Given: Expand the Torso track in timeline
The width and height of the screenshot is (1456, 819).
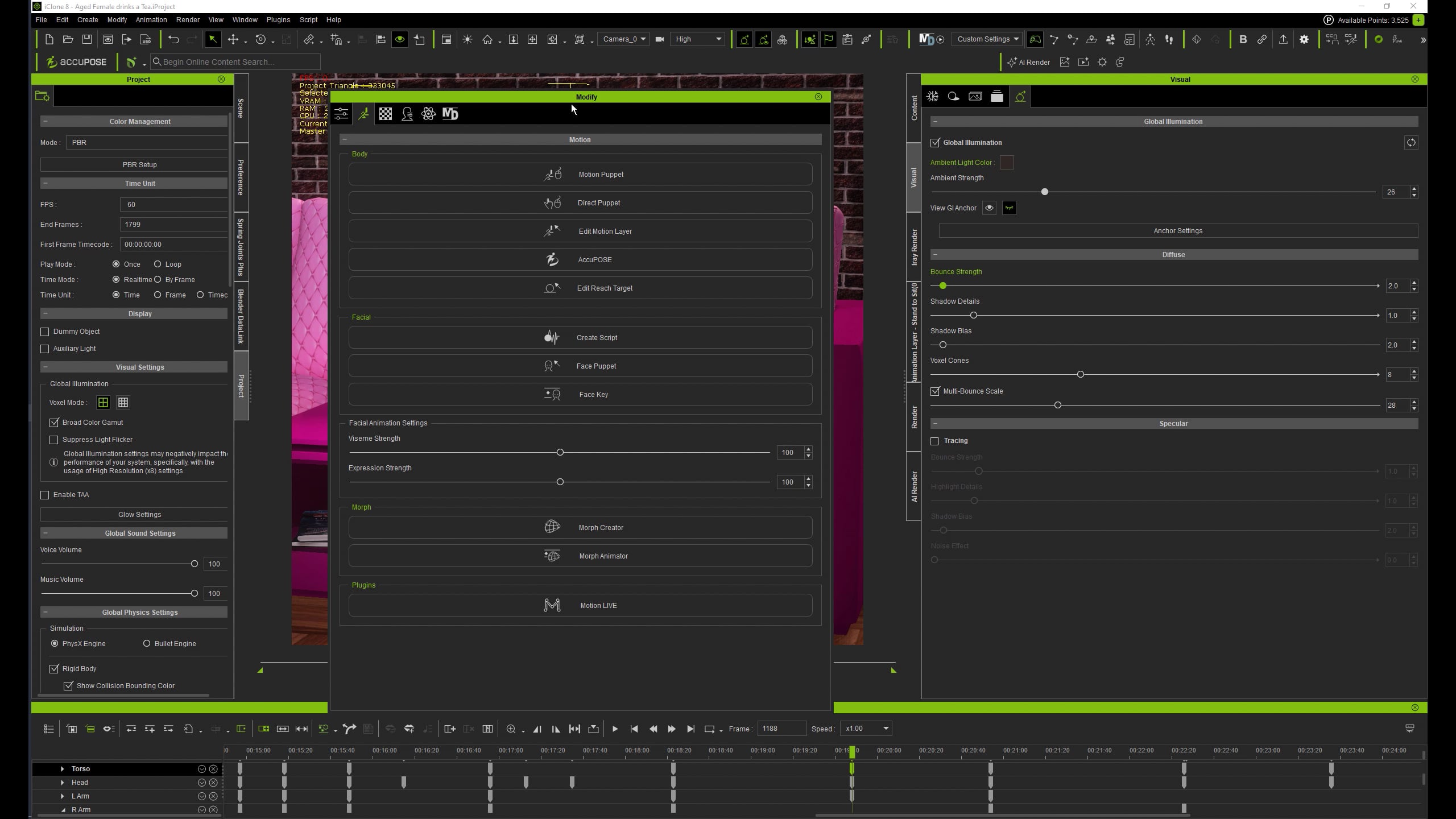Looking at the screenshot, I should (62, 769).
